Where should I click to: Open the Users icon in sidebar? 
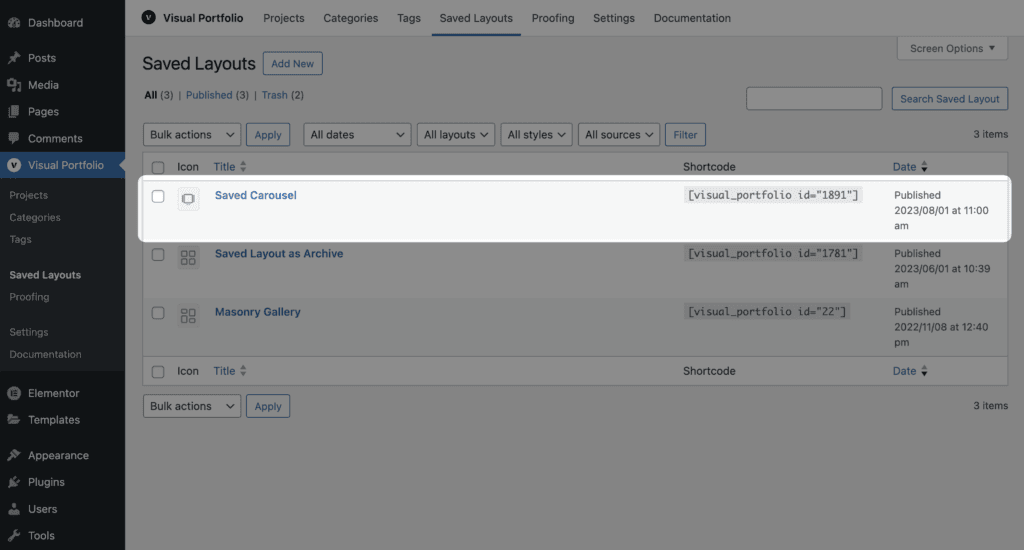(x=14, y=509)
